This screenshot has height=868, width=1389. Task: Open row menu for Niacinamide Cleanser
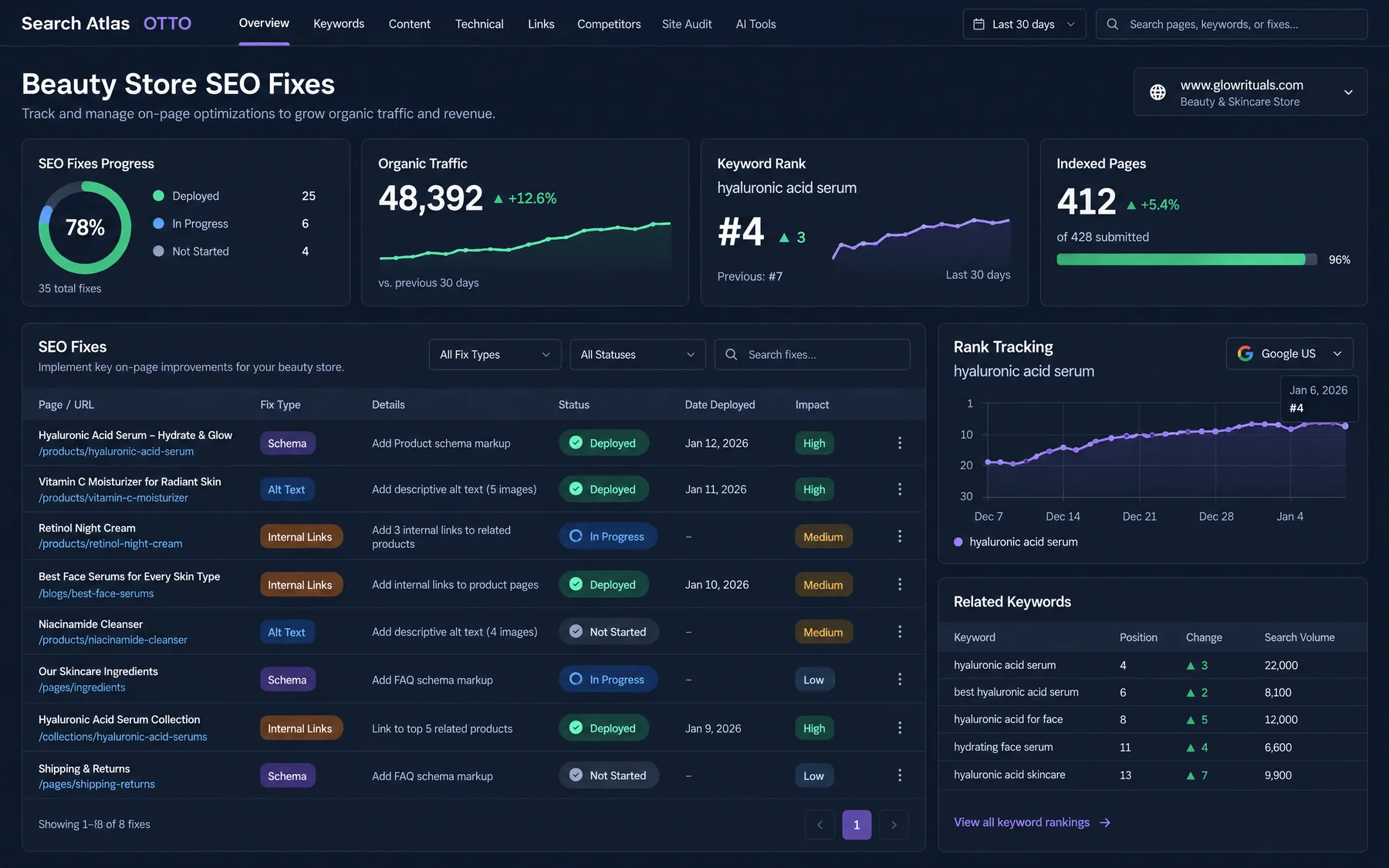899,632
